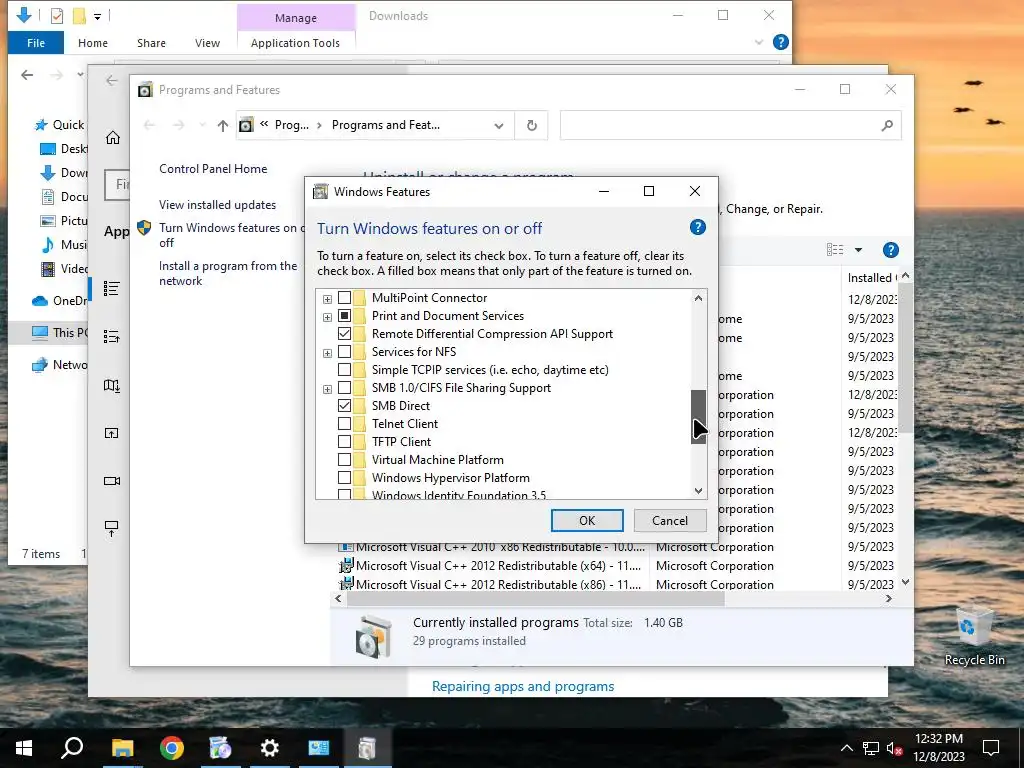The width and height of the screenshot is (1024, 768).
Task: Check Simple TCPIP services checkbox
Action: [x=344, y=370]
